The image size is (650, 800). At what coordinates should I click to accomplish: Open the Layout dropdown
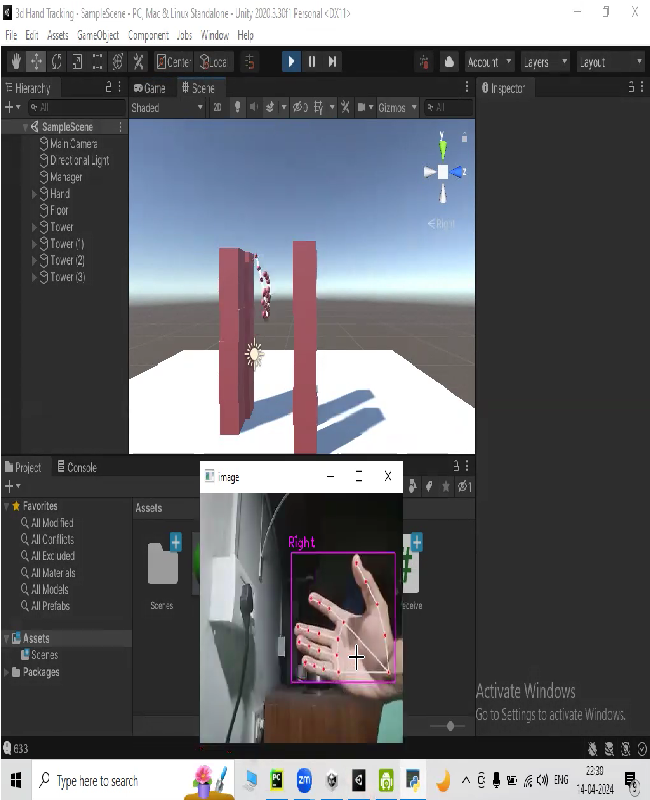[x=611, y=62]
